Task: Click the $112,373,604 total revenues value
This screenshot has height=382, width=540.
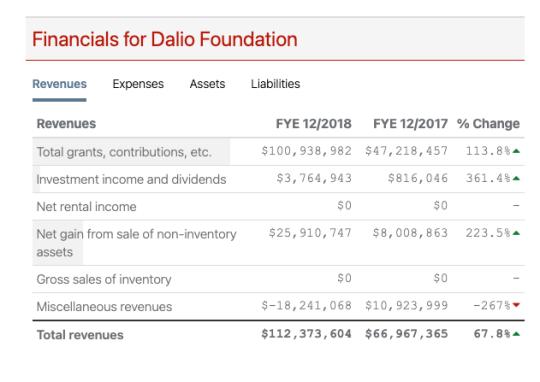Action: pos(306,334)
